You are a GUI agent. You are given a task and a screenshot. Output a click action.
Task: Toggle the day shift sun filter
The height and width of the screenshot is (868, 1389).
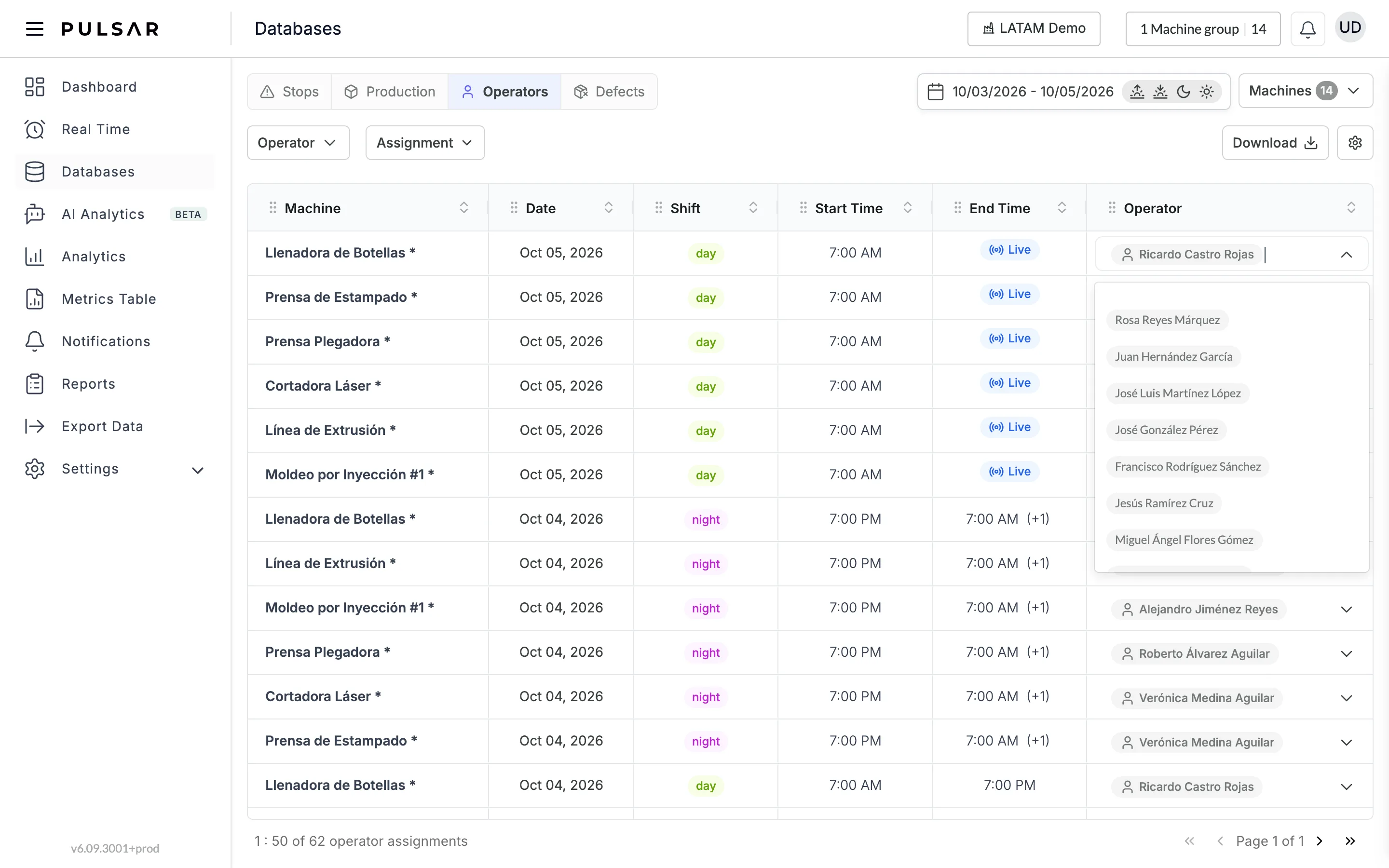click(x=1207, y=91)
